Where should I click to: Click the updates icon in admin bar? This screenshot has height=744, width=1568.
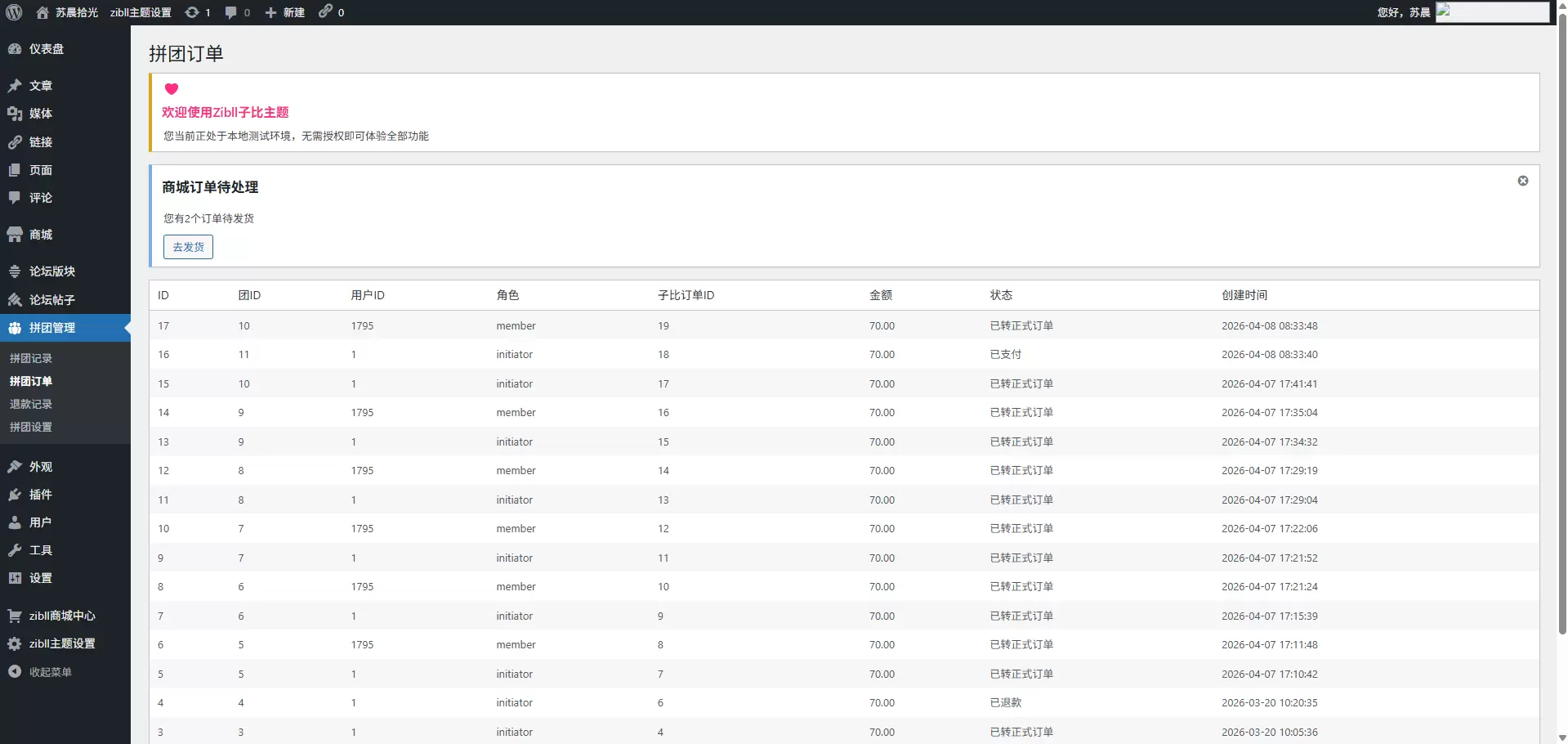tap(192, 12)
